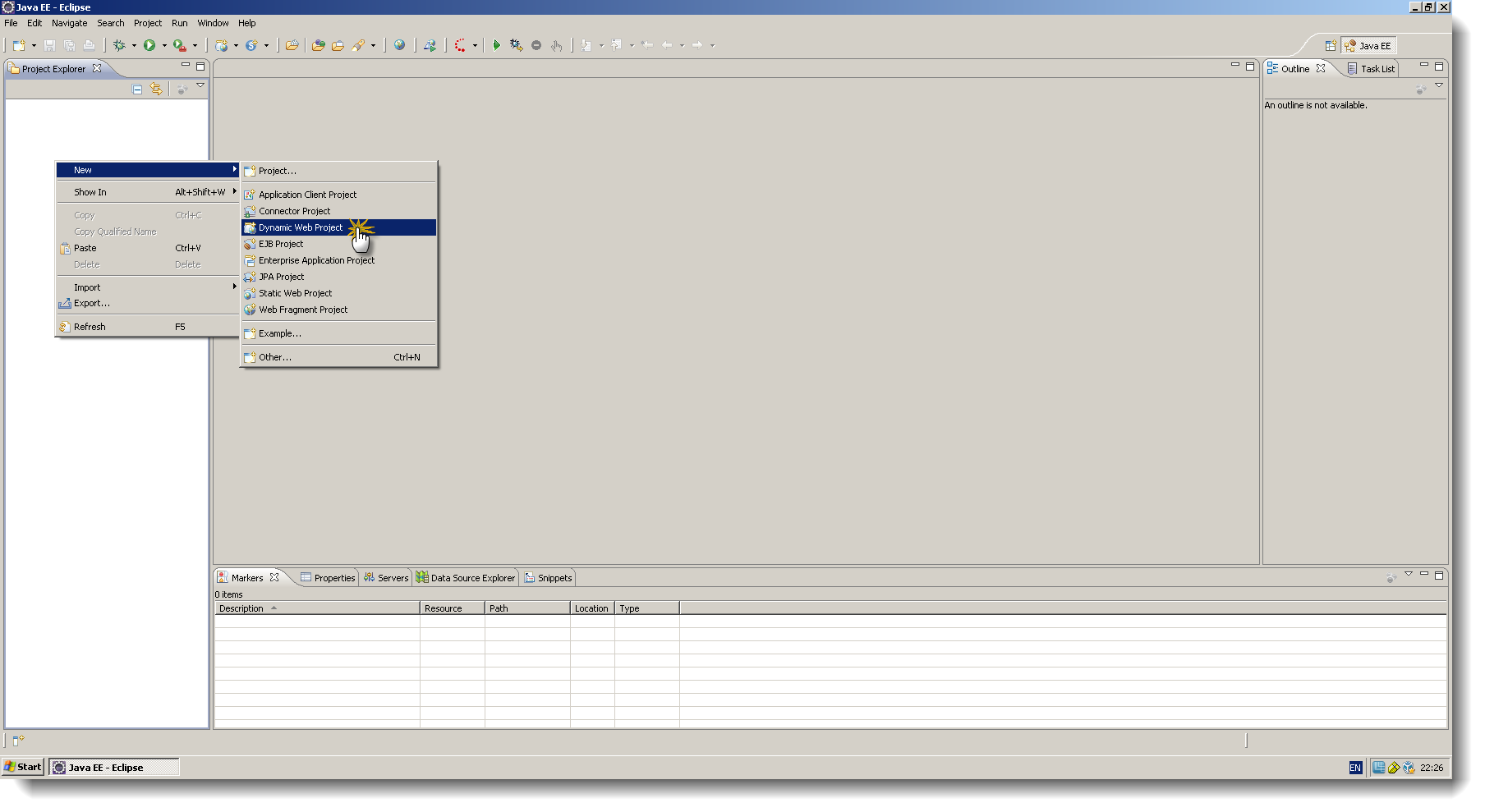The image size is (1485, 812).
Task: Switch to the Java EE perspective button
Action: [x=1369, y=45]
